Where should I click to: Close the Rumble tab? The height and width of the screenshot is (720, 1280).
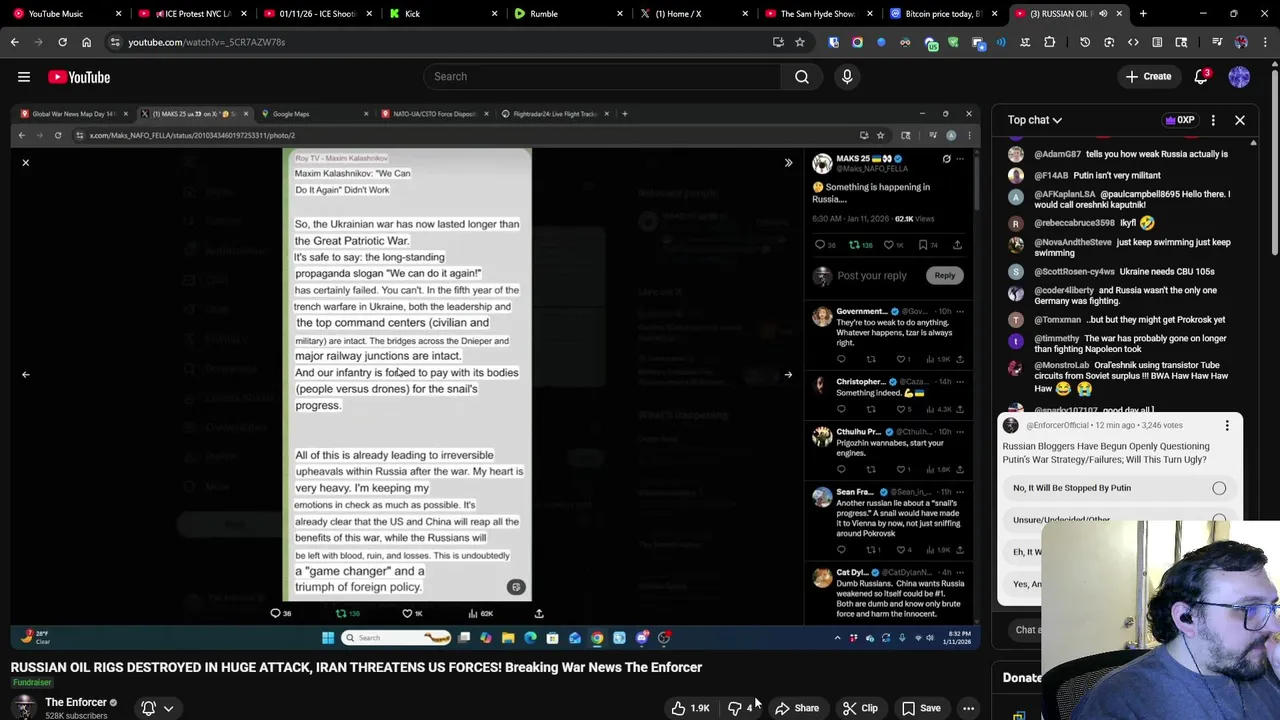pyautogui.click(x=620, y=14)
